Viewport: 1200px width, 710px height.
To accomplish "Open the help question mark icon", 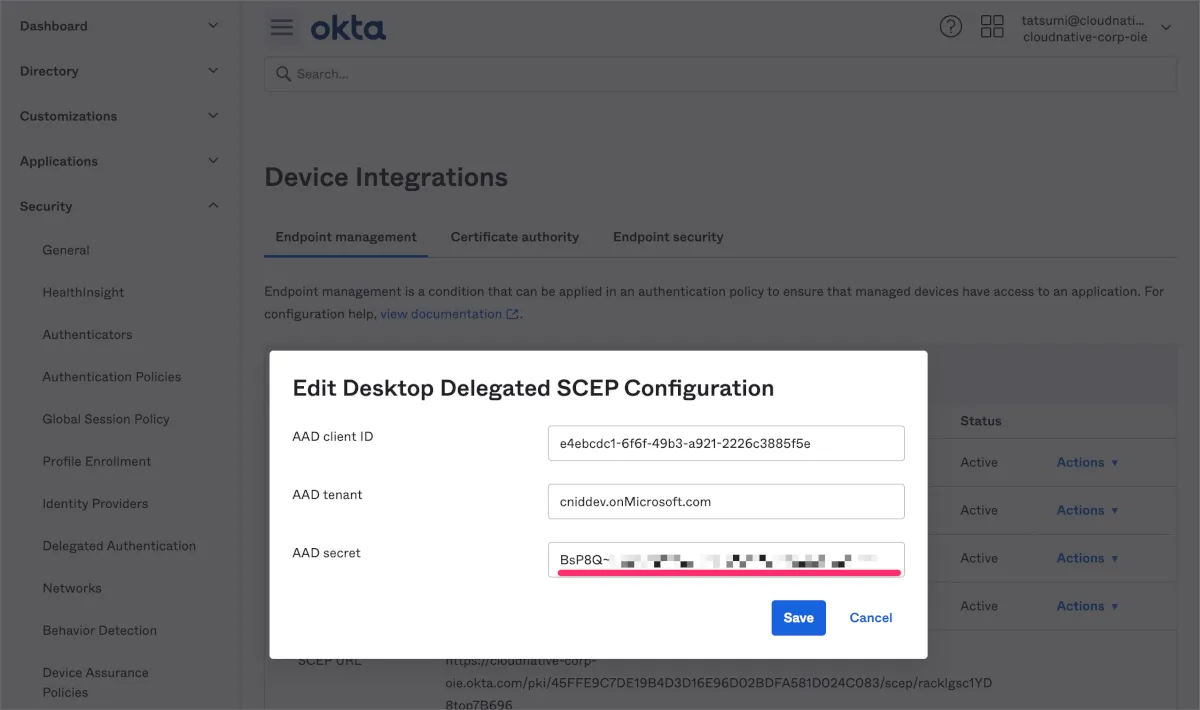I will click(951, 27).
